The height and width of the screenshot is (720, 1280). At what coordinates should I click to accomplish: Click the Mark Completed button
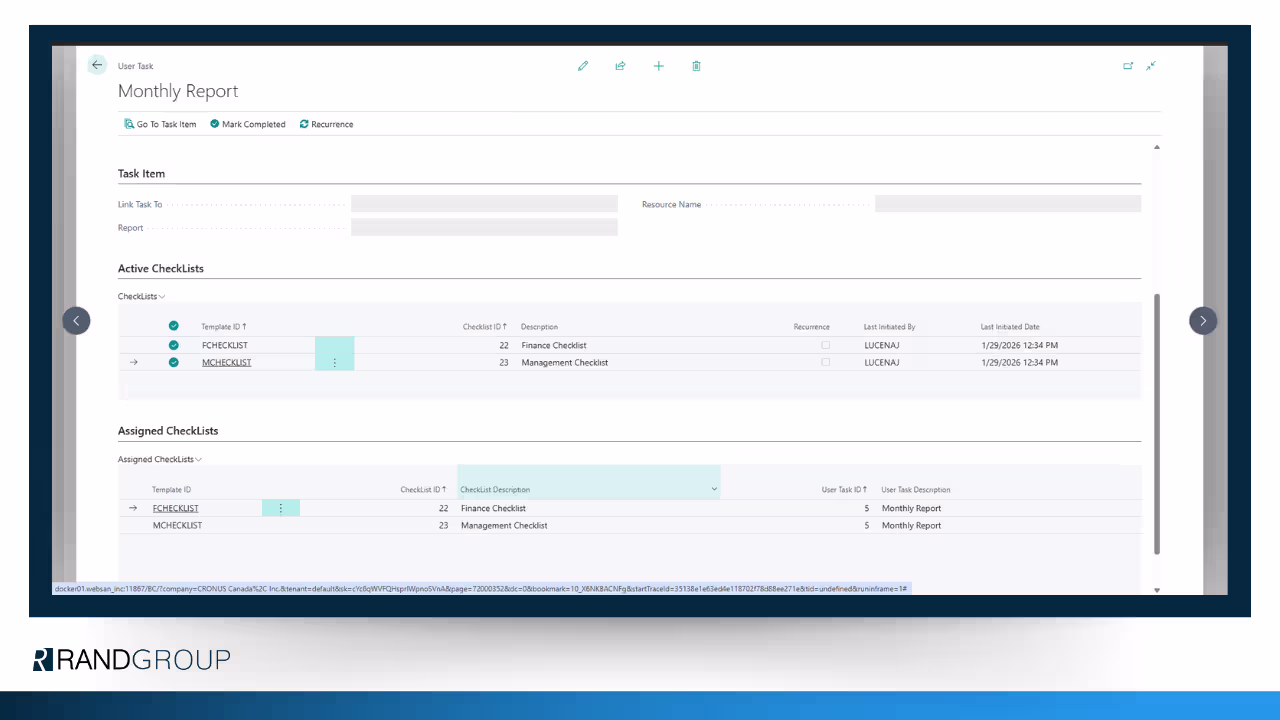[247, 124]
